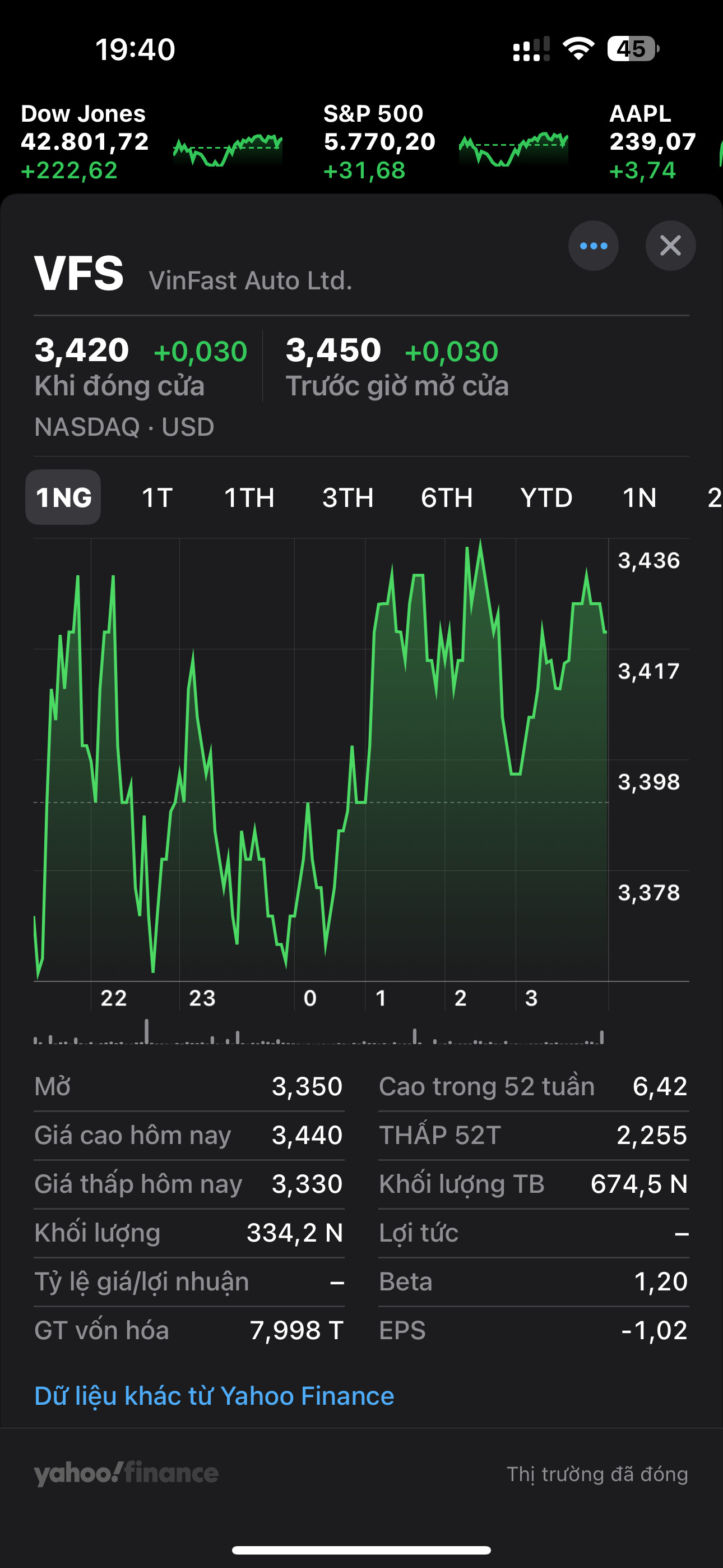The image size is (723, 1568).
Task: Tap the VinFast Auto Ltd. company name
Action: (251, 280)
